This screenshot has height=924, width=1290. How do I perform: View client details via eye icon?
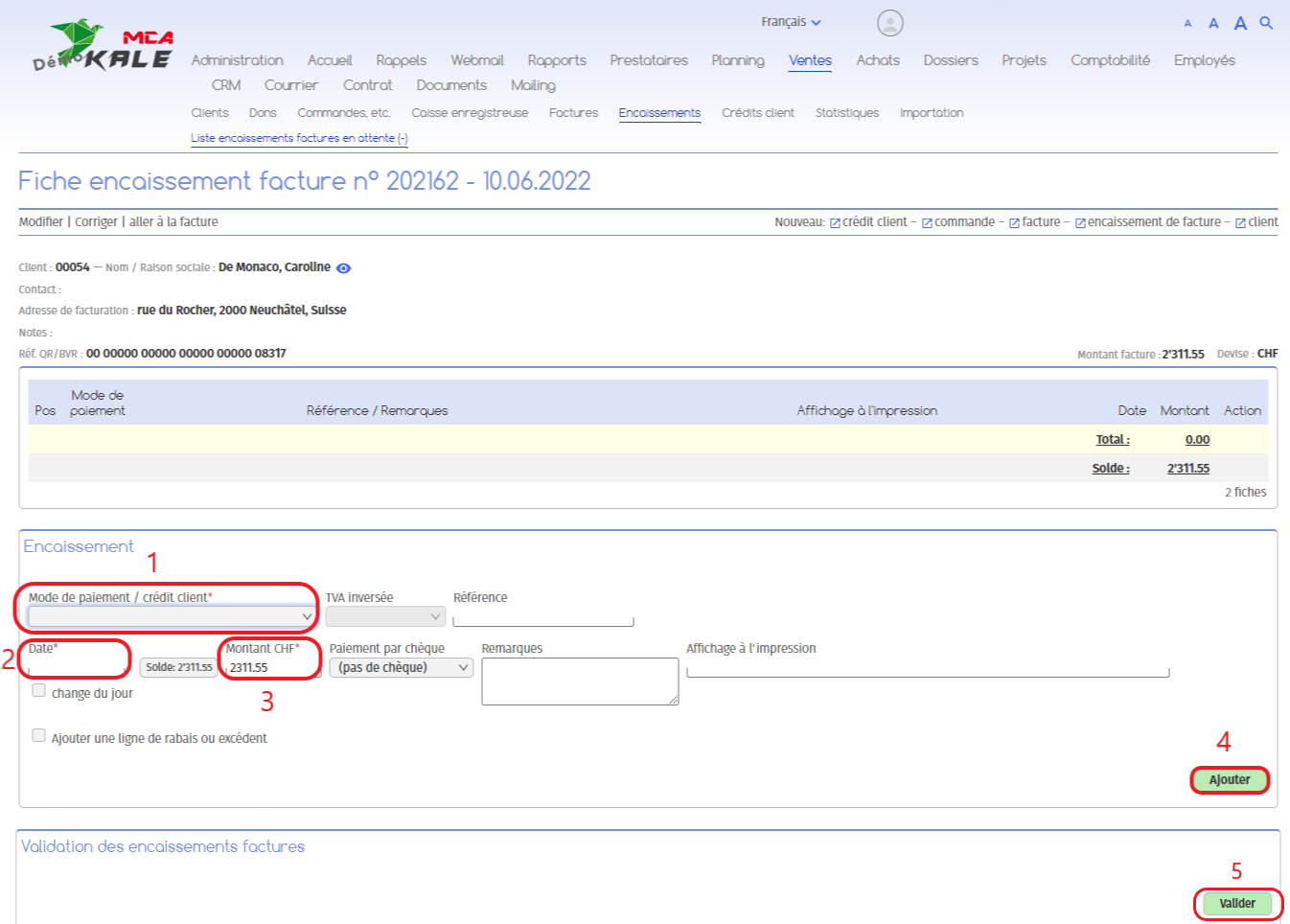click(343, 268)
